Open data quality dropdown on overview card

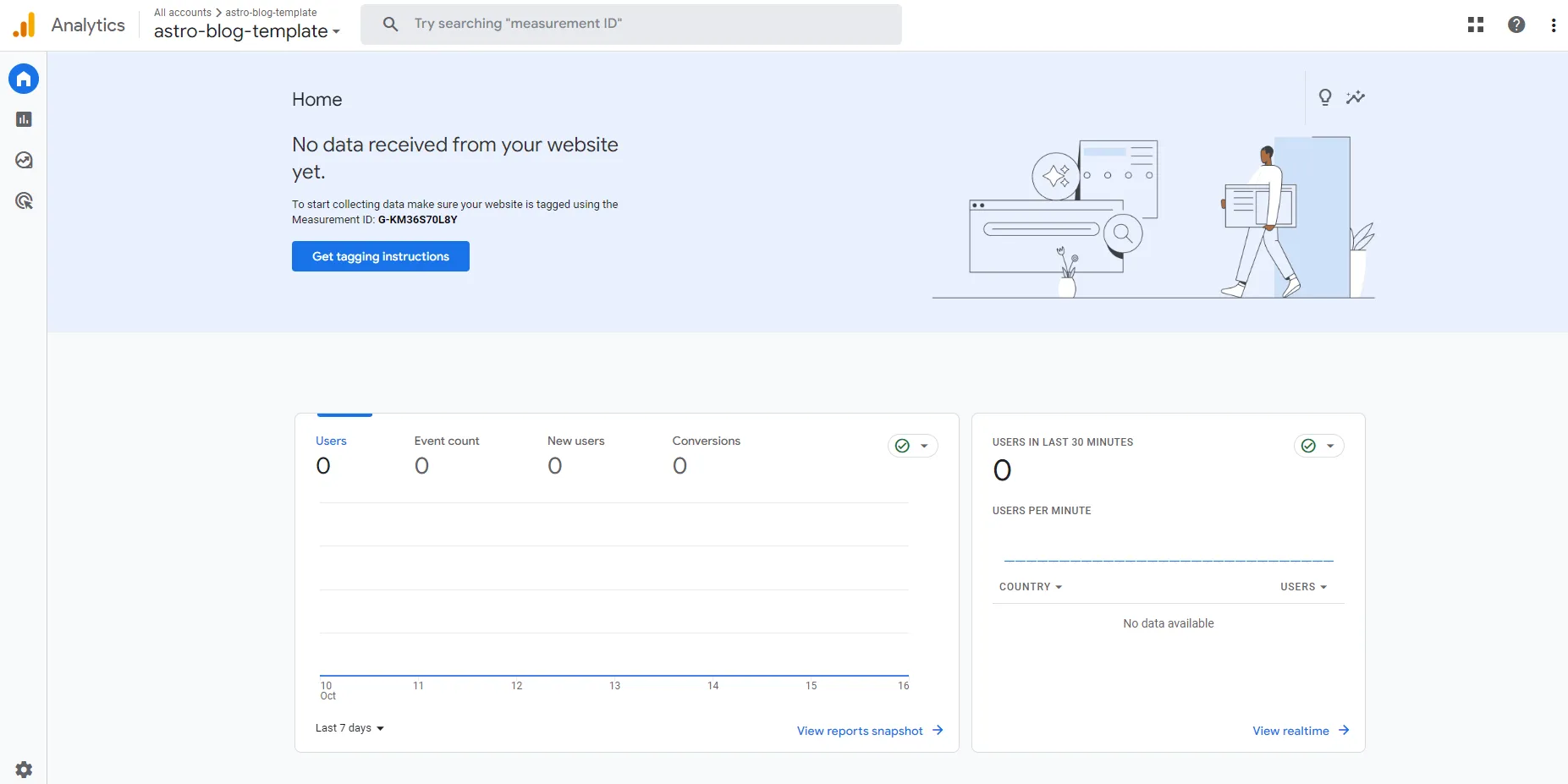point(912,446)
